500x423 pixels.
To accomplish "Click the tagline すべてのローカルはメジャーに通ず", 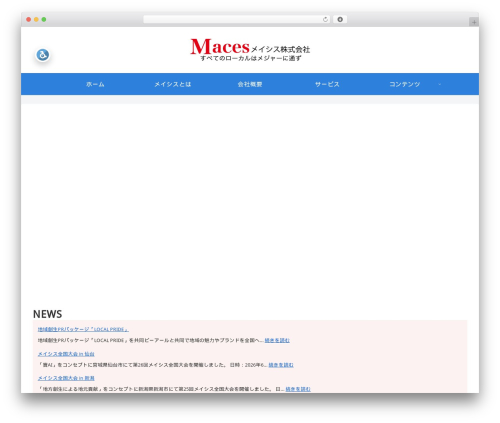I will pyautogui.click(x=251, y=58).
